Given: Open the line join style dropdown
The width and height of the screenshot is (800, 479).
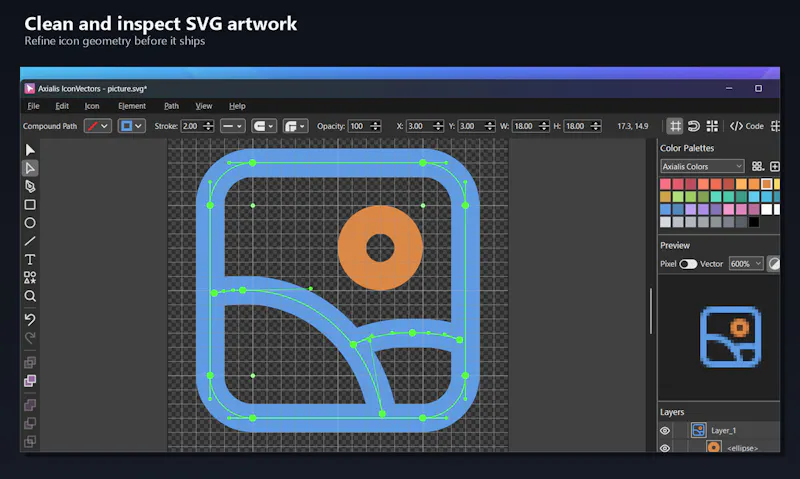Looking at the screenshot, I should pyautogui.click(x=295, y=126).
